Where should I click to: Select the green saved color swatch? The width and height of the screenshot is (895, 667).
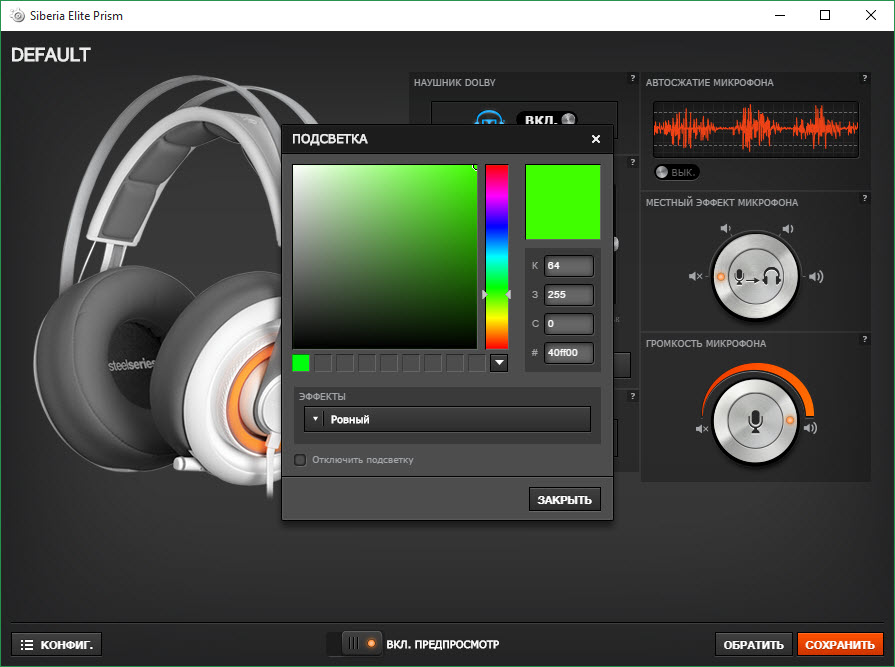(301, 363)
